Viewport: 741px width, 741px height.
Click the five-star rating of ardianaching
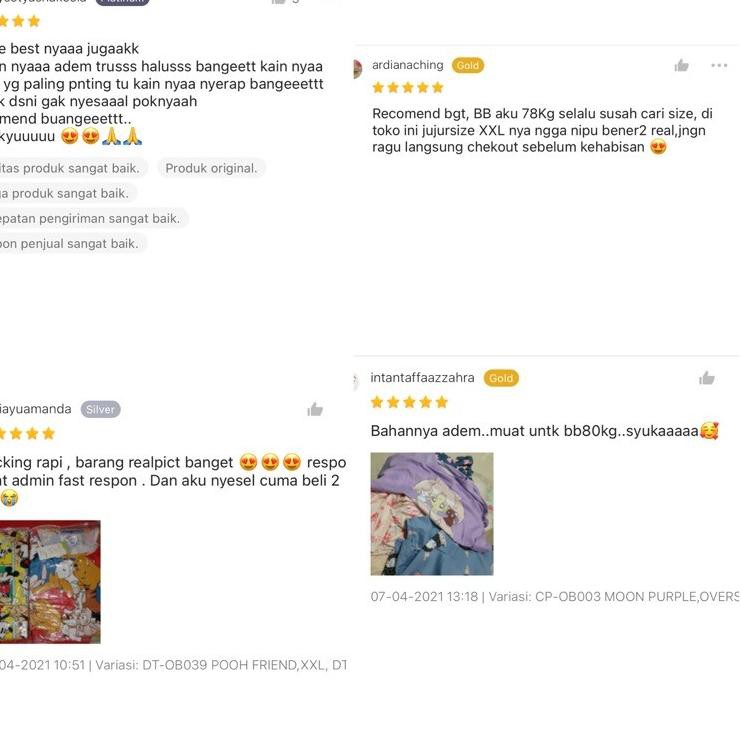pos(408,87)
